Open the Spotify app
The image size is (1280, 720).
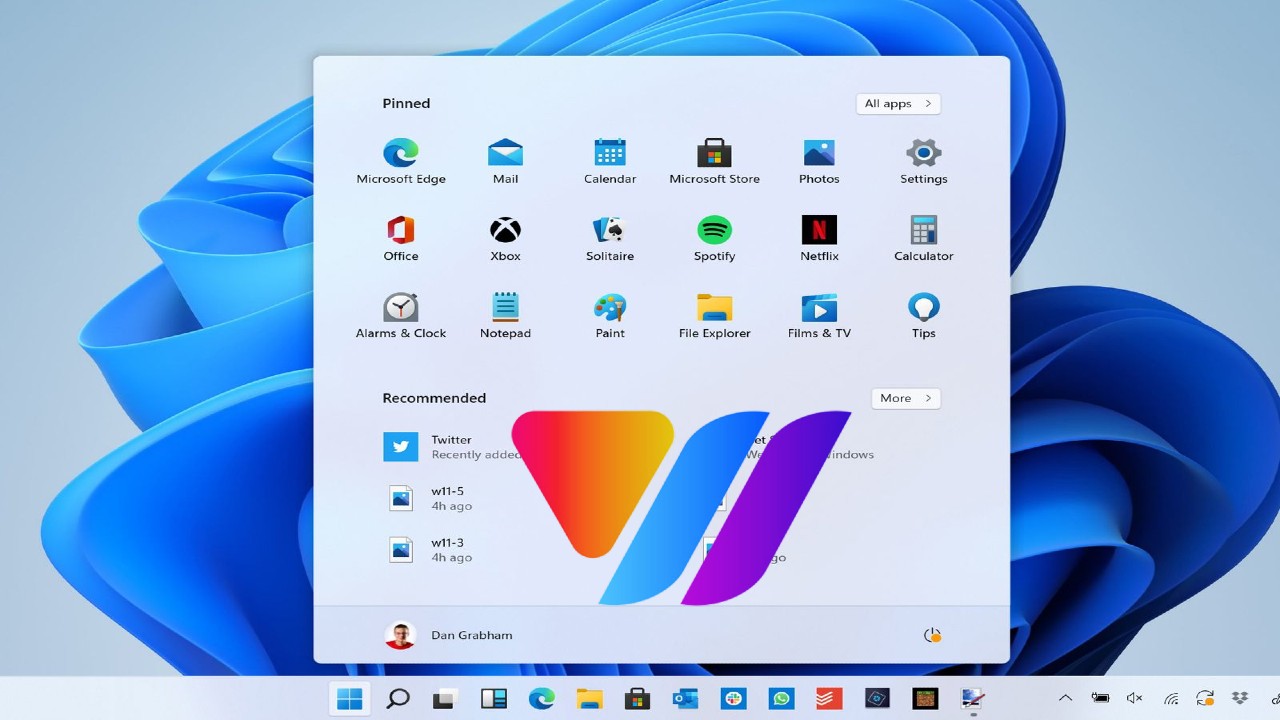tap(714, 239)
